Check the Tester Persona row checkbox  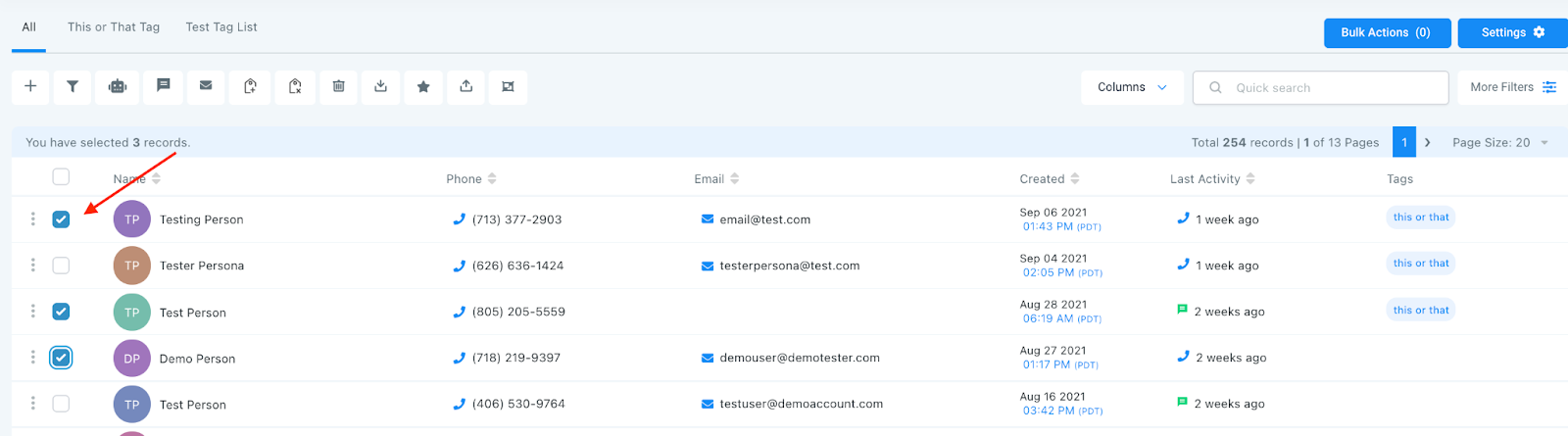click(x=61, y=266)
